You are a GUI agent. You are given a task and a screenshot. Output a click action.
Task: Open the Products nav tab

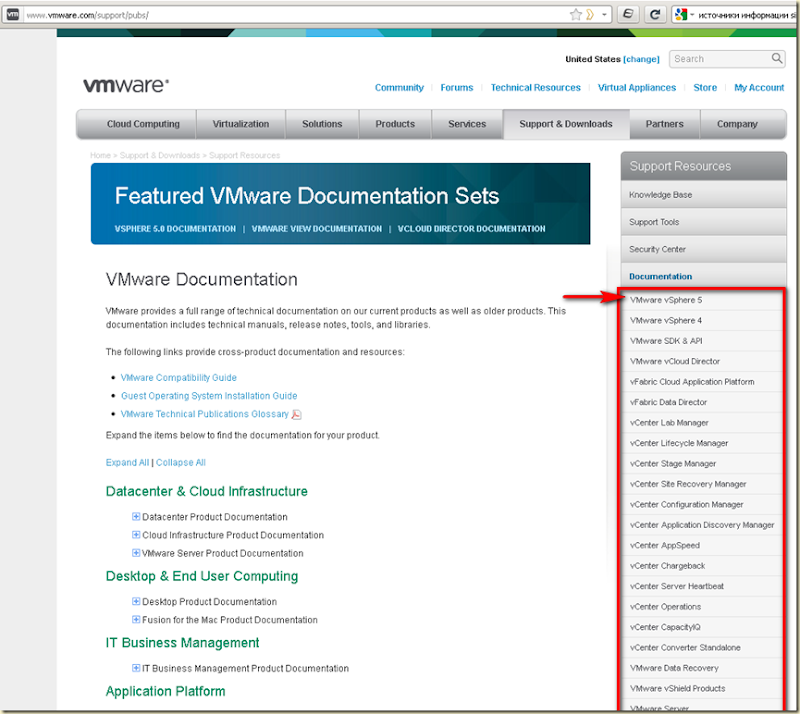click(x=395, y=124)
